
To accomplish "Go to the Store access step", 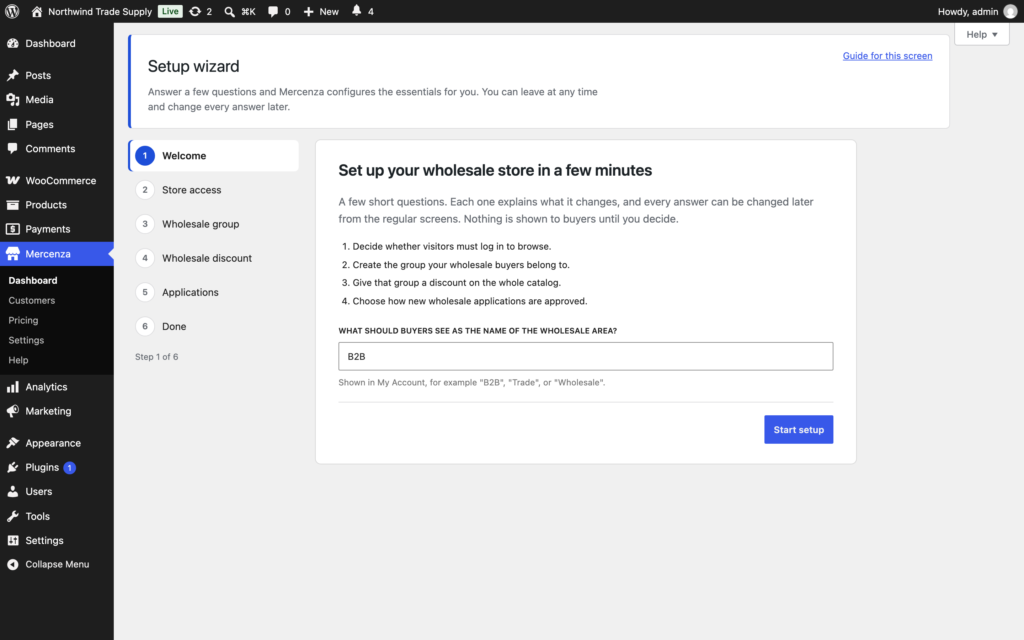I will point(214,189).
